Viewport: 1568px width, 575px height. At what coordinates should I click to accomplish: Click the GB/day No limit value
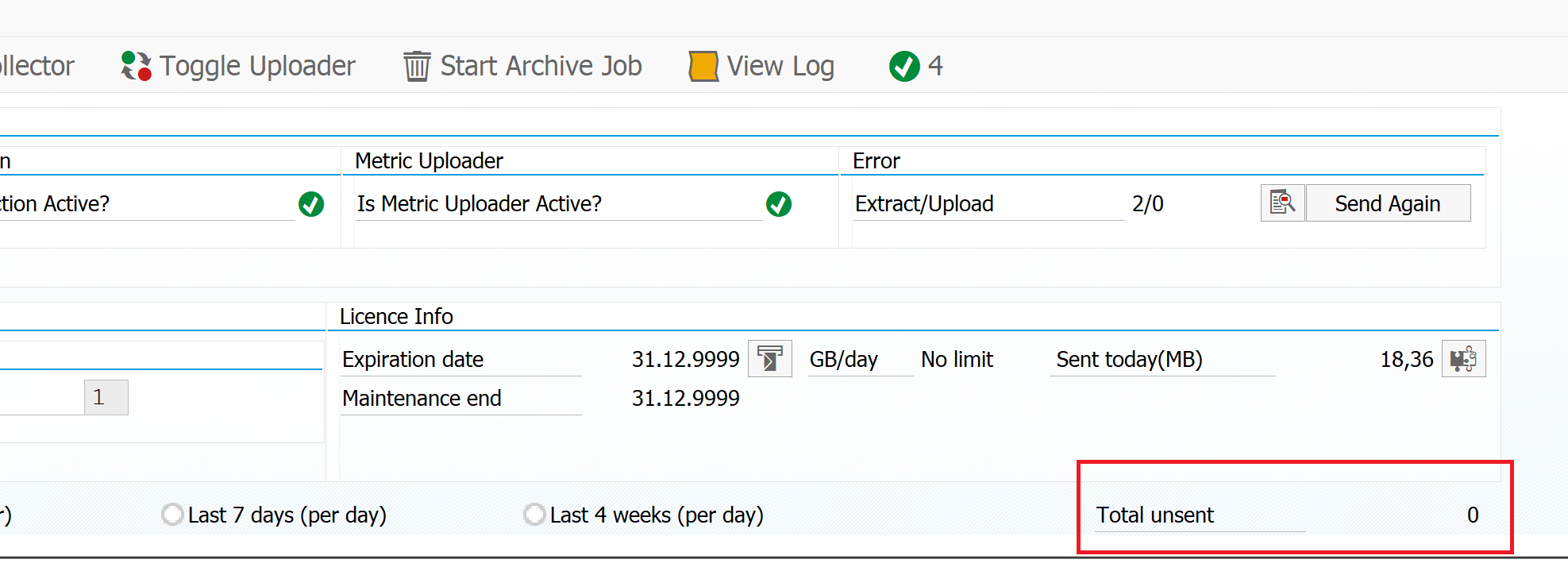click(957, 360)
